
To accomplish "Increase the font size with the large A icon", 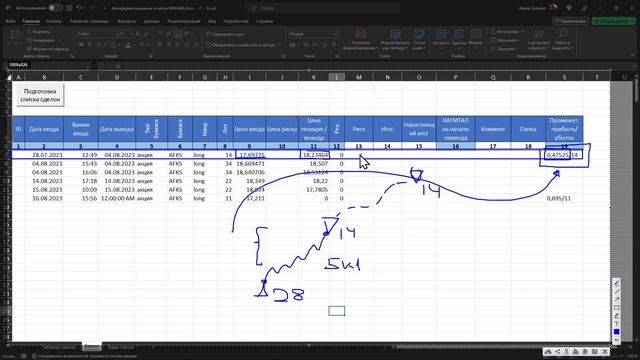I will point(138,34).
